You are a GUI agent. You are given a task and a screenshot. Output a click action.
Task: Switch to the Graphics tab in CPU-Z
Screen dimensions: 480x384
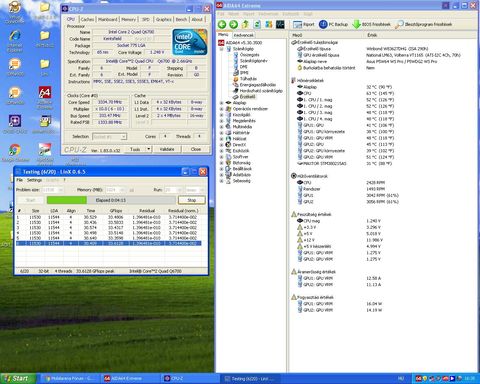point(164,20)
